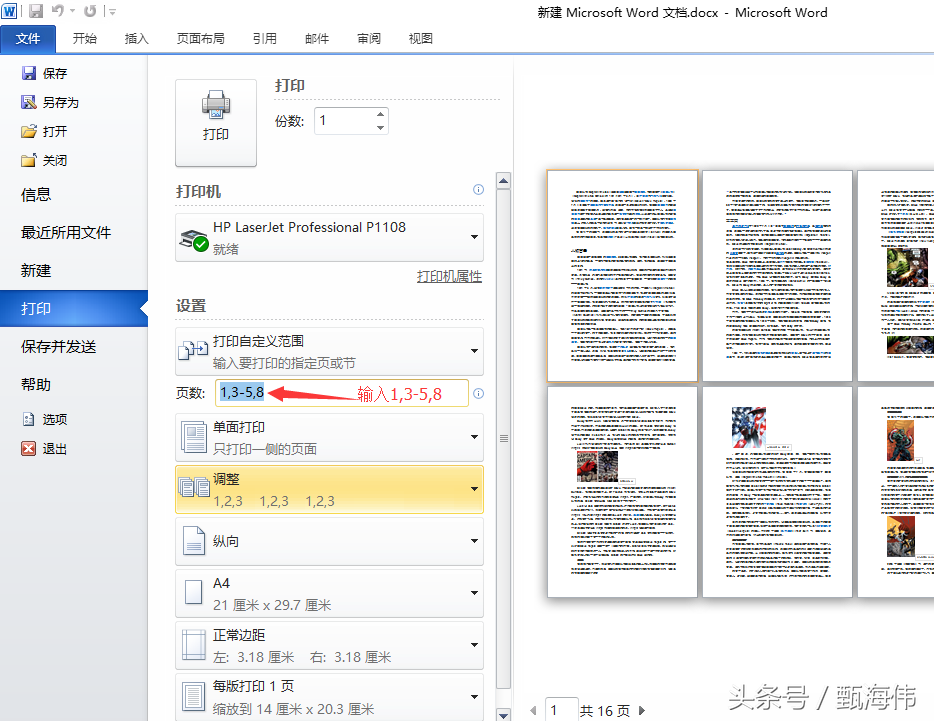Expand the 单面打印 dropdown
Viewport: 934px width, 721px height.
tap(329, 437)
